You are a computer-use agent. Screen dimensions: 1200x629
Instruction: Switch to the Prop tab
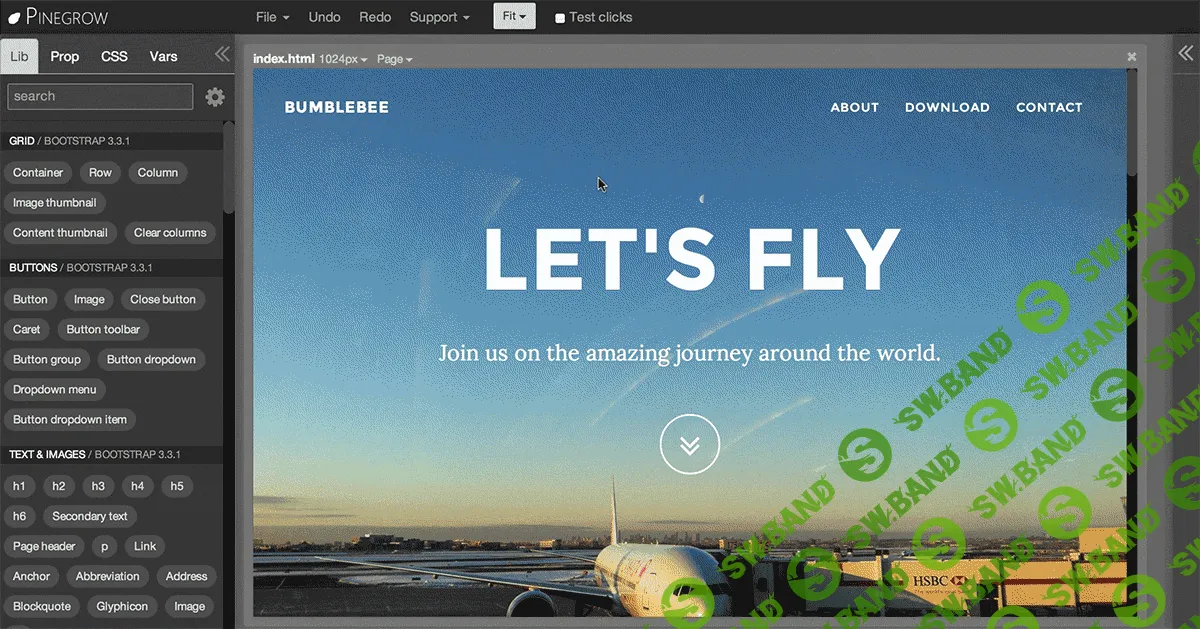[x=65, y=56]
